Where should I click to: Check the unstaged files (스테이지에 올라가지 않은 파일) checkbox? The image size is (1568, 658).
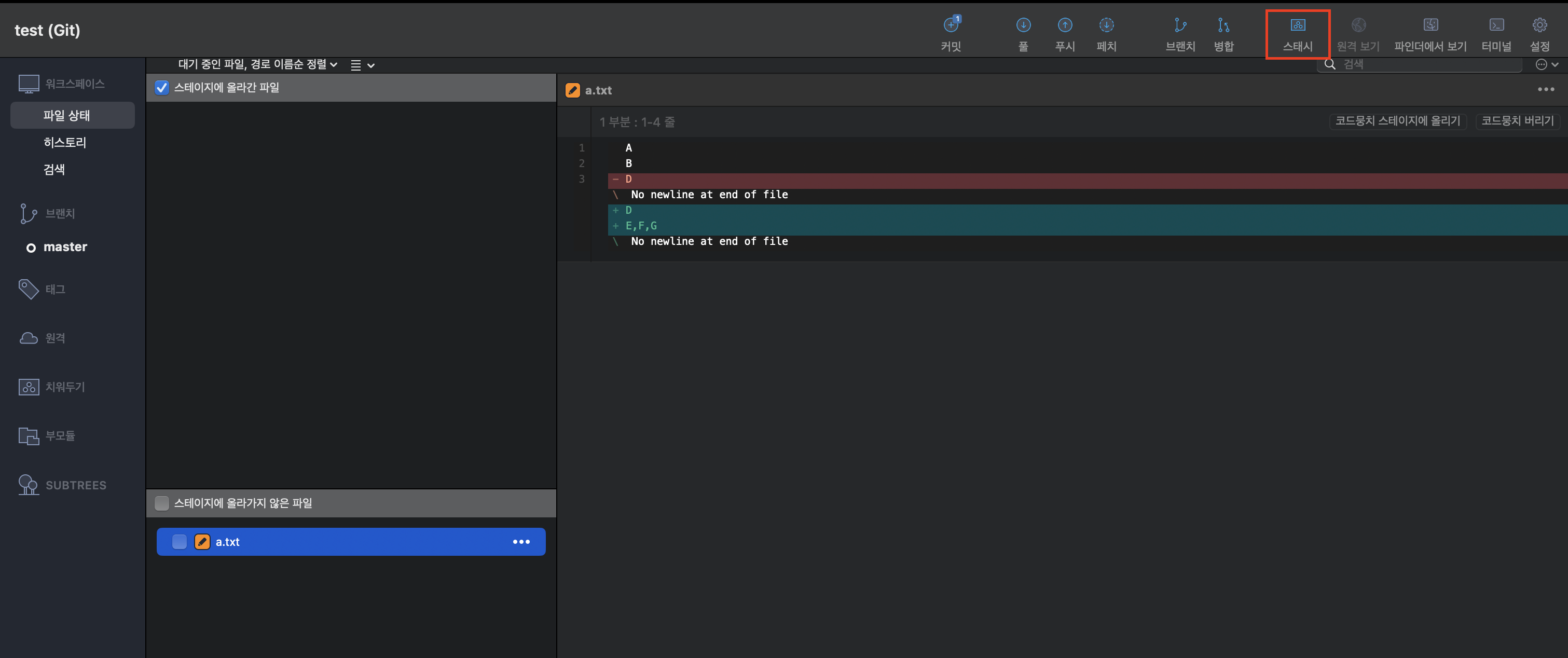[161, 503]
